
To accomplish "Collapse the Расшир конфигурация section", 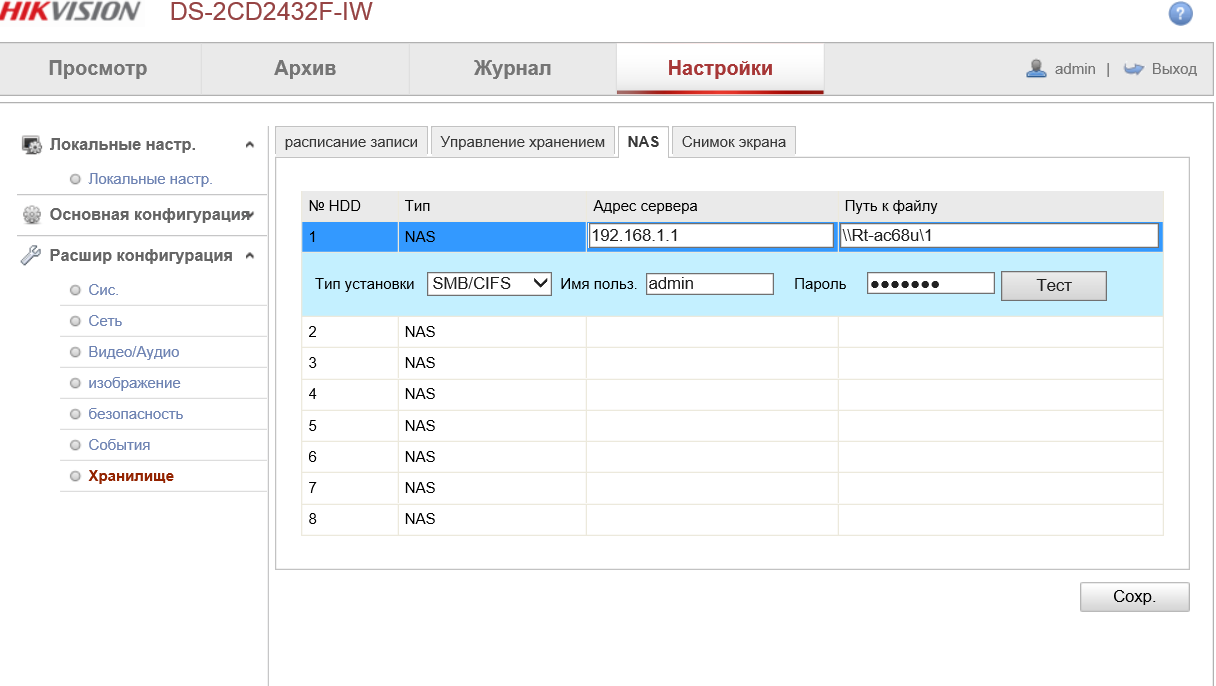I will [x=249, y=256].
